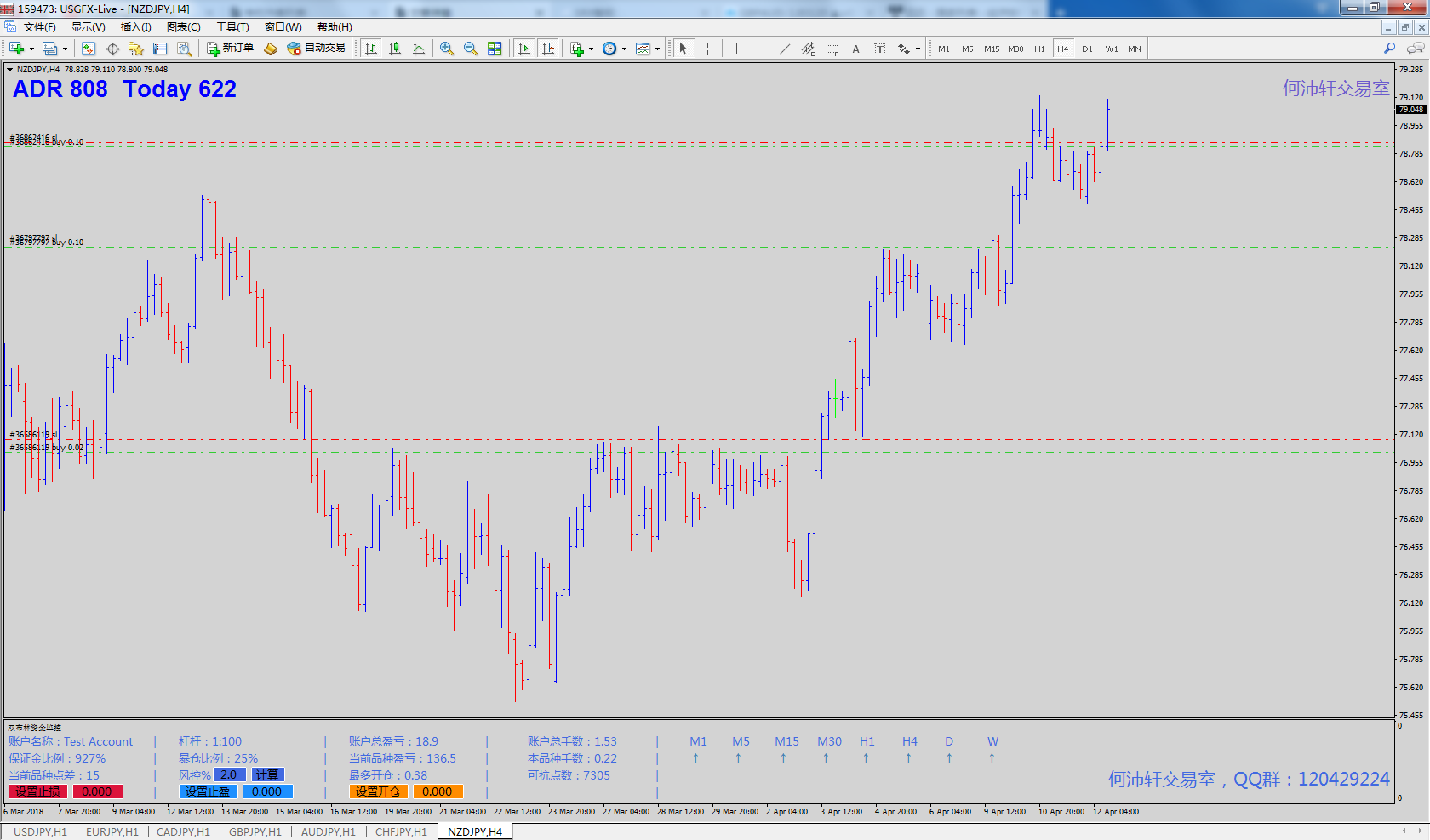Image resolution: width=1430 pixels, height=840 pixels.
Task: Select the text label tool
Action: coord(880,49)
